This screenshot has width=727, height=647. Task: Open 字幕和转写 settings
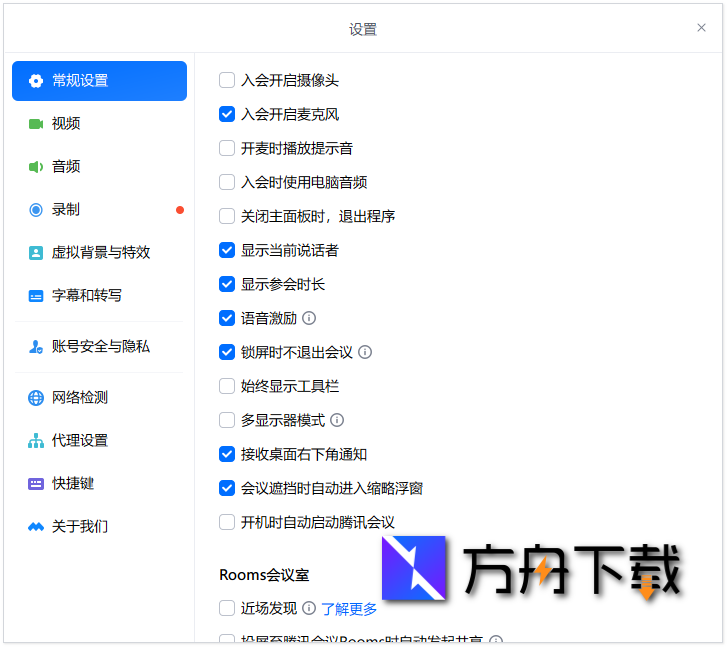[99, 296]
